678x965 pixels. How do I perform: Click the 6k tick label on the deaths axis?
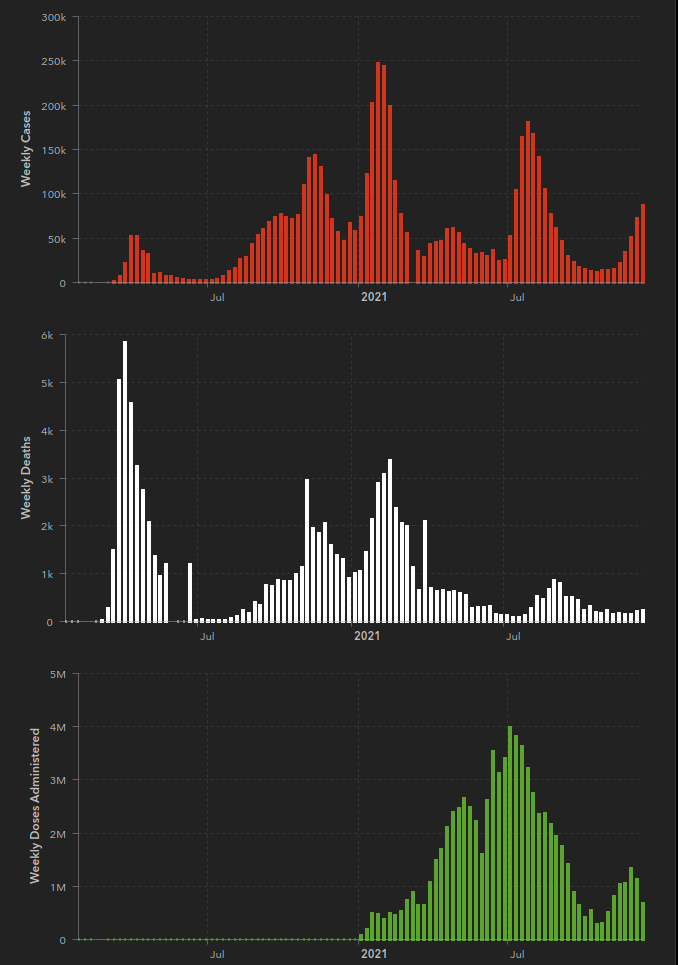46,335
